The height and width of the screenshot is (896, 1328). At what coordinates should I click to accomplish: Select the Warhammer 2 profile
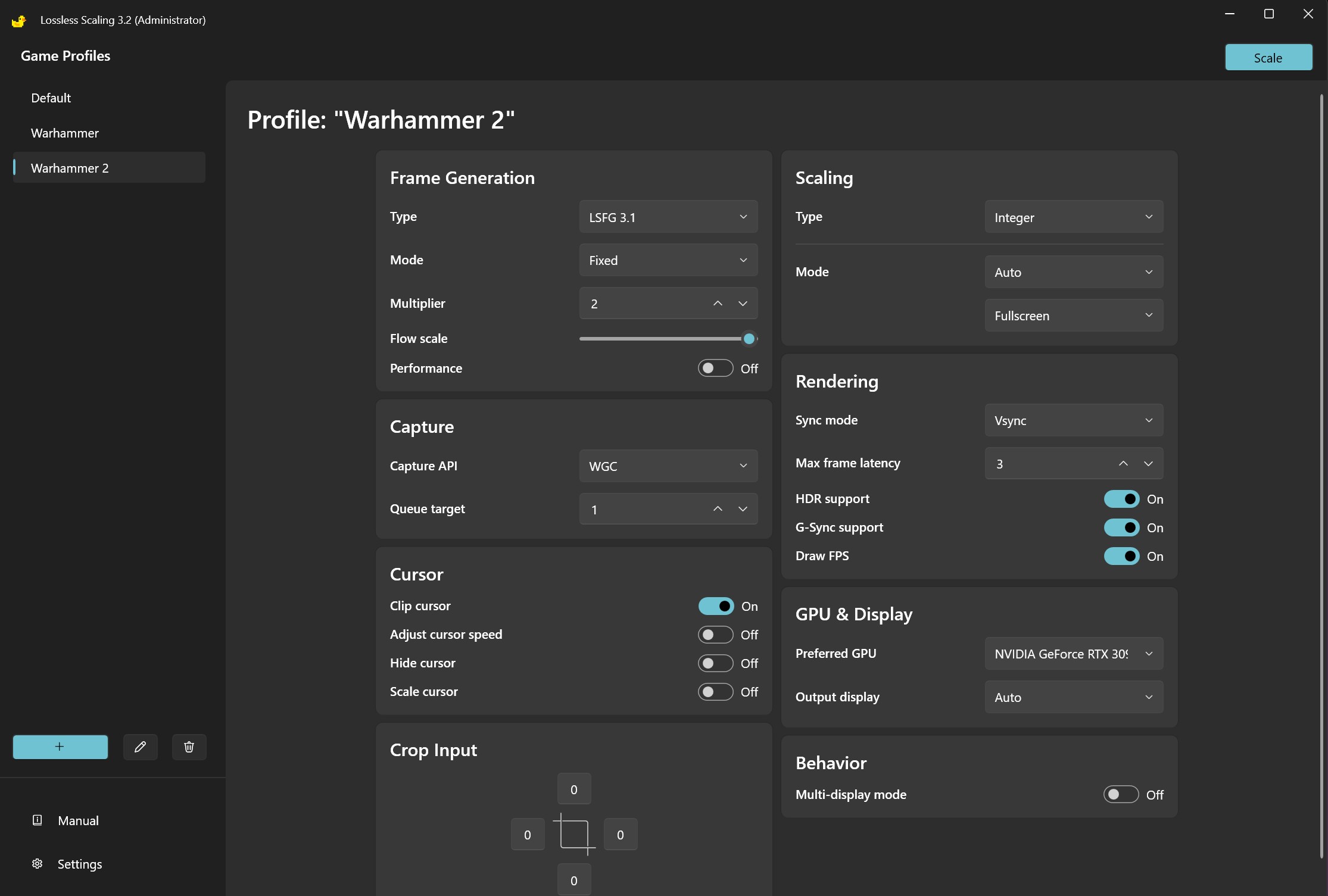click(110, 168)
